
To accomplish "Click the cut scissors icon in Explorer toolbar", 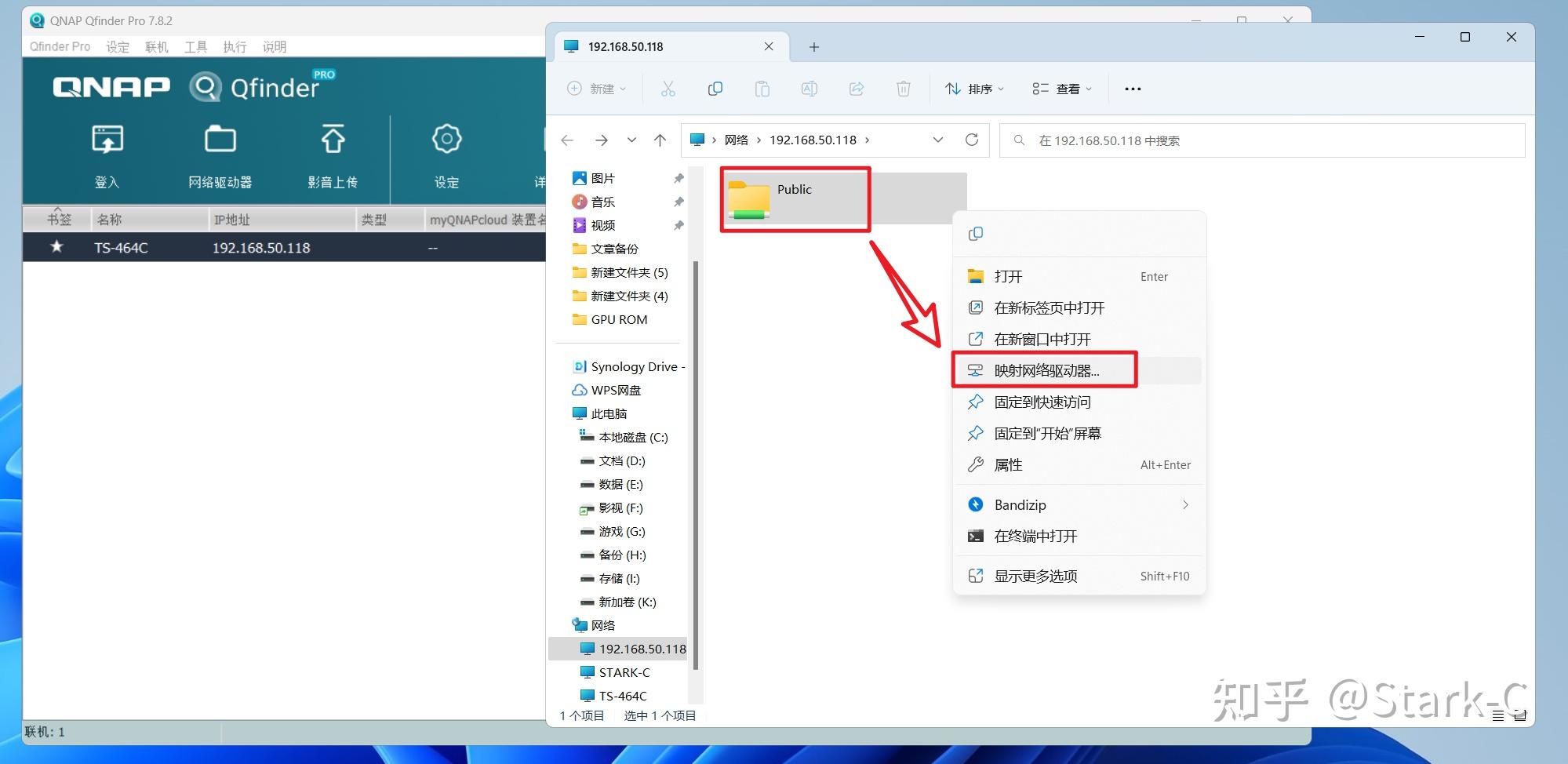I will [668, 89].
